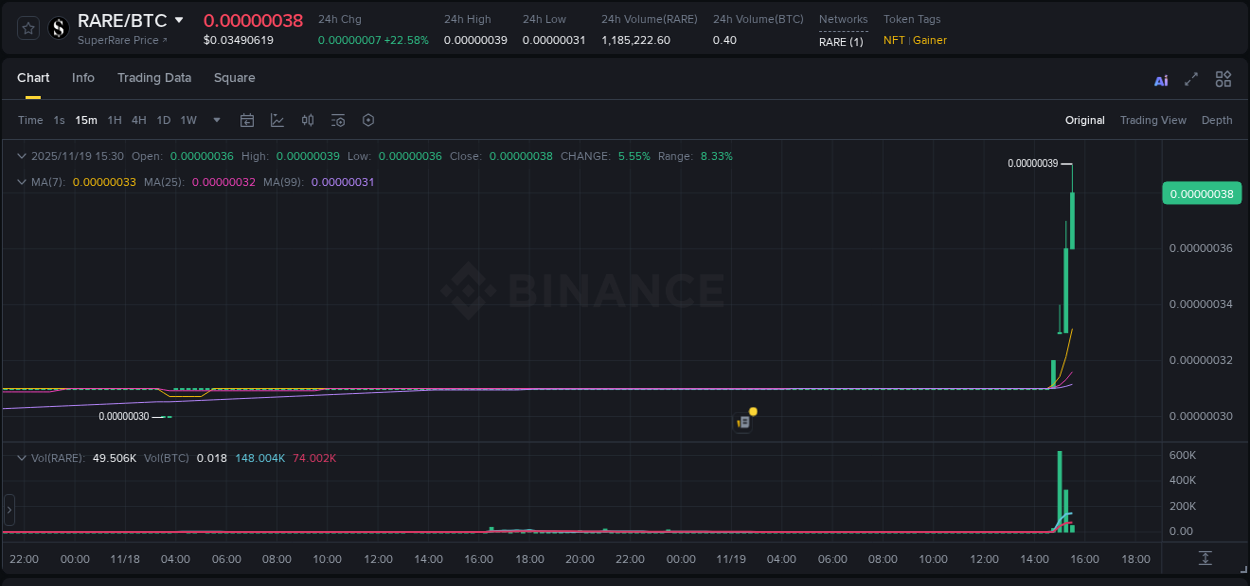Collapse the Vol(RARE) volume panel
The image size is (1250, 586).
[21, 457]
